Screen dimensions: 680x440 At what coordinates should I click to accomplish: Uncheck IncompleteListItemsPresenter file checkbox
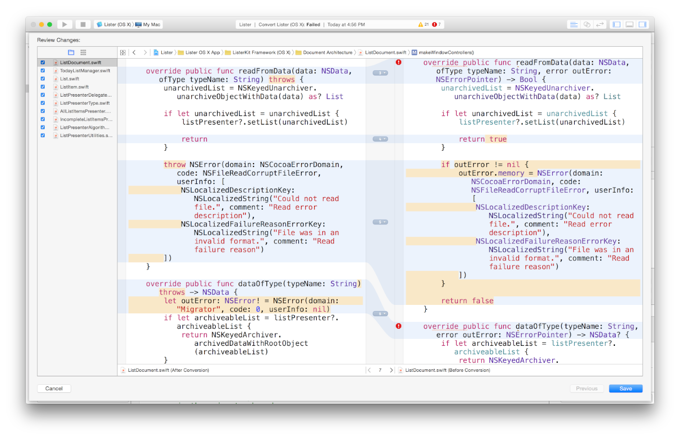42,119
